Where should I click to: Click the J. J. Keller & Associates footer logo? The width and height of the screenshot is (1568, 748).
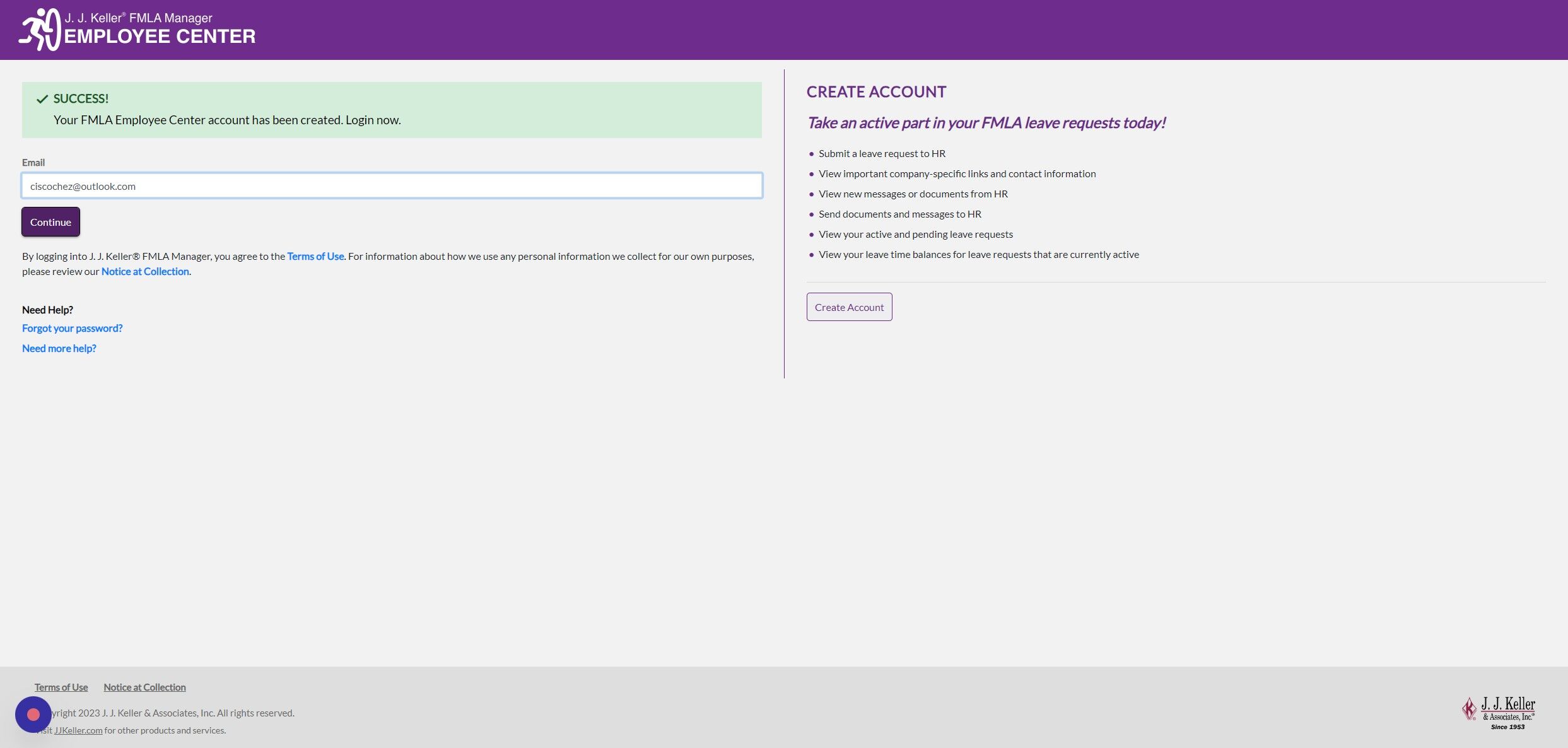coord(1499,713)
